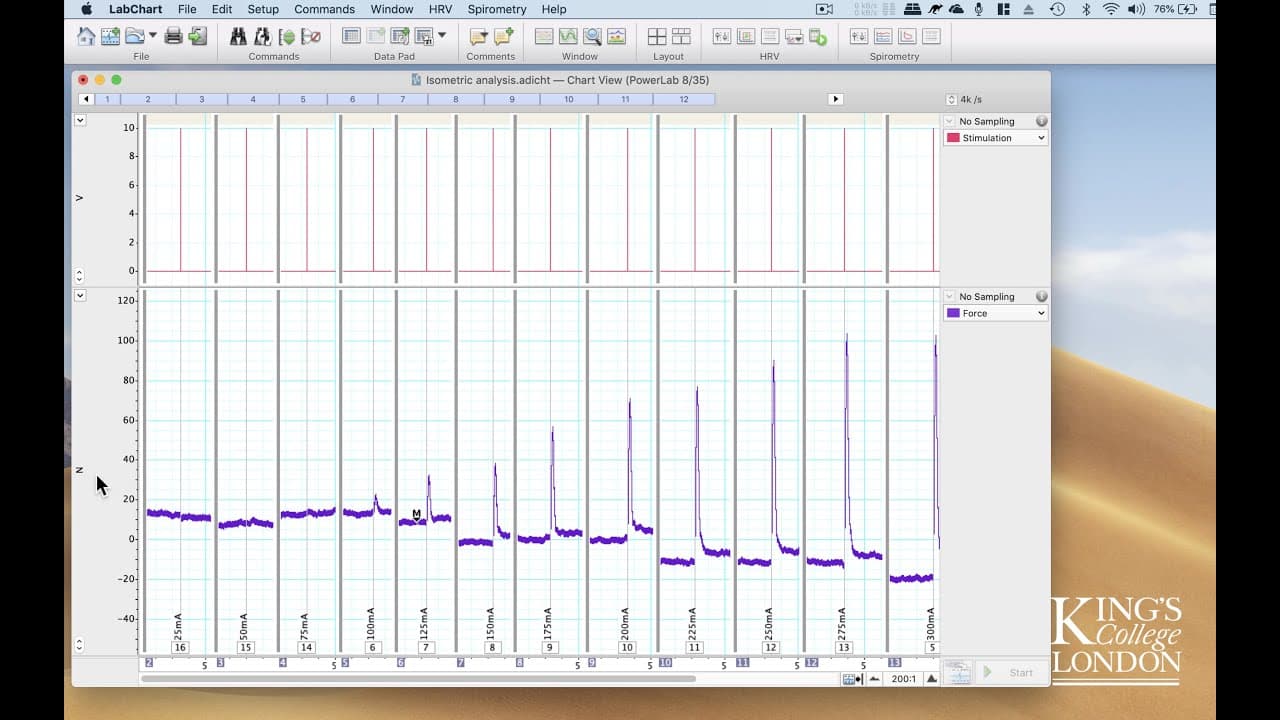Click the Find binoculars icon
The height and width of the screenshot is (720, 1280).
pyautogui.click(x=238, y=37)
